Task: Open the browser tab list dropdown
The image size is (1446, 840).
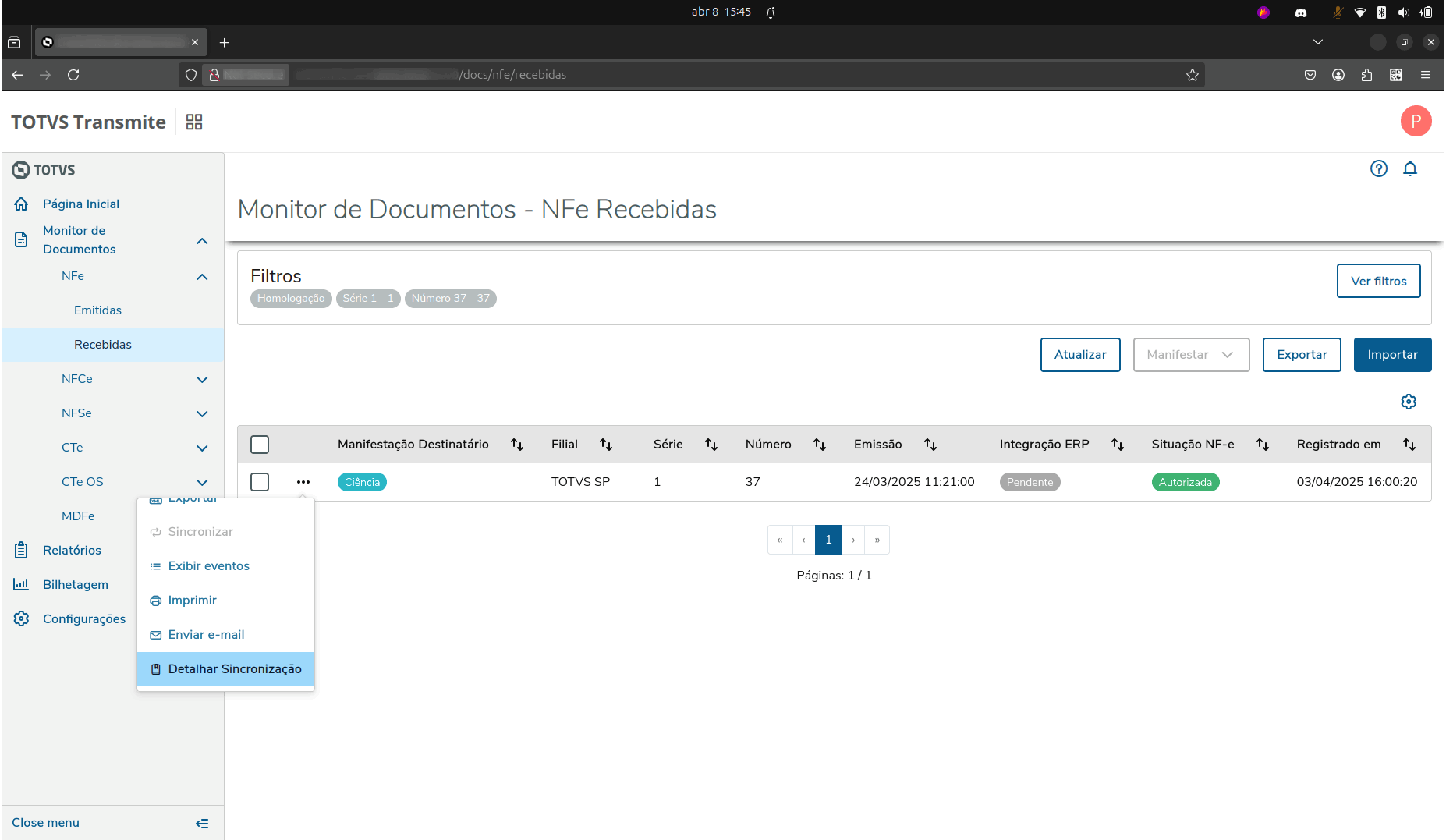Action: [1318, 42]
